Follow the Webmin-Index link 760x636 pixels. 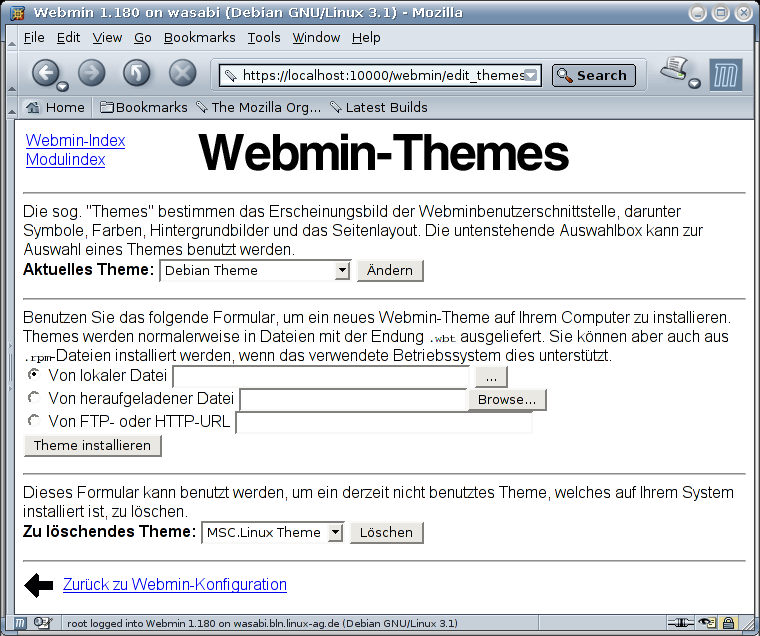[75, 141]
